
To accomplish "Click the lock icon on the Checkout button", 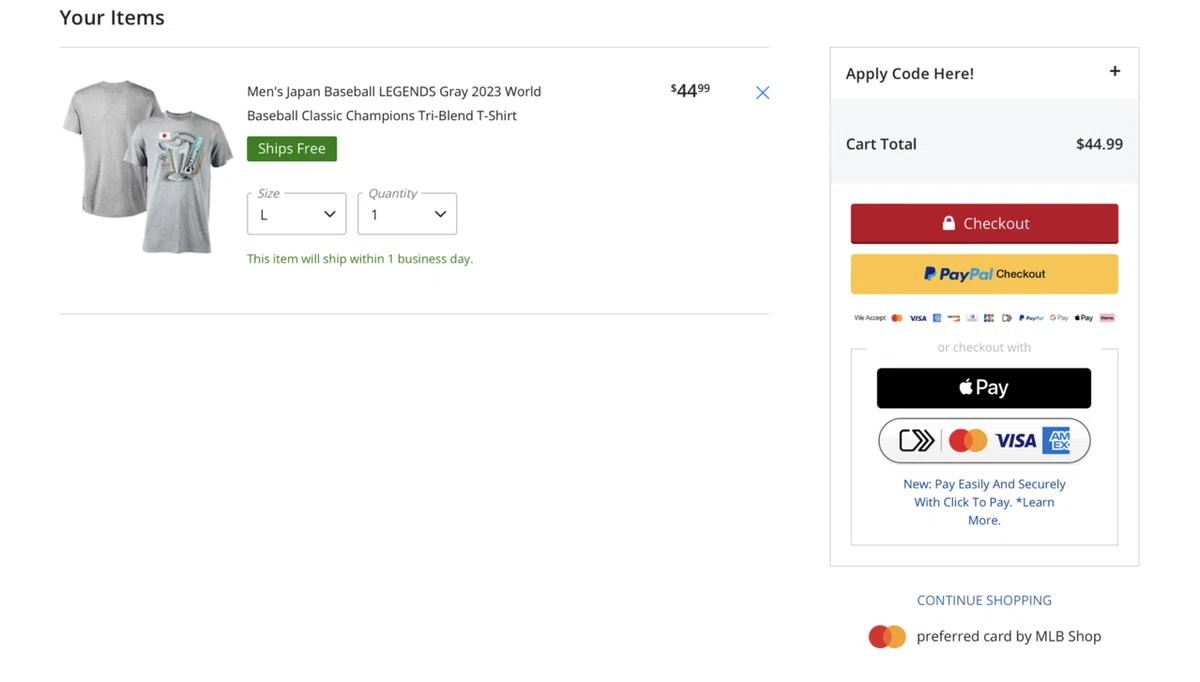I will [x=948, y=223].
